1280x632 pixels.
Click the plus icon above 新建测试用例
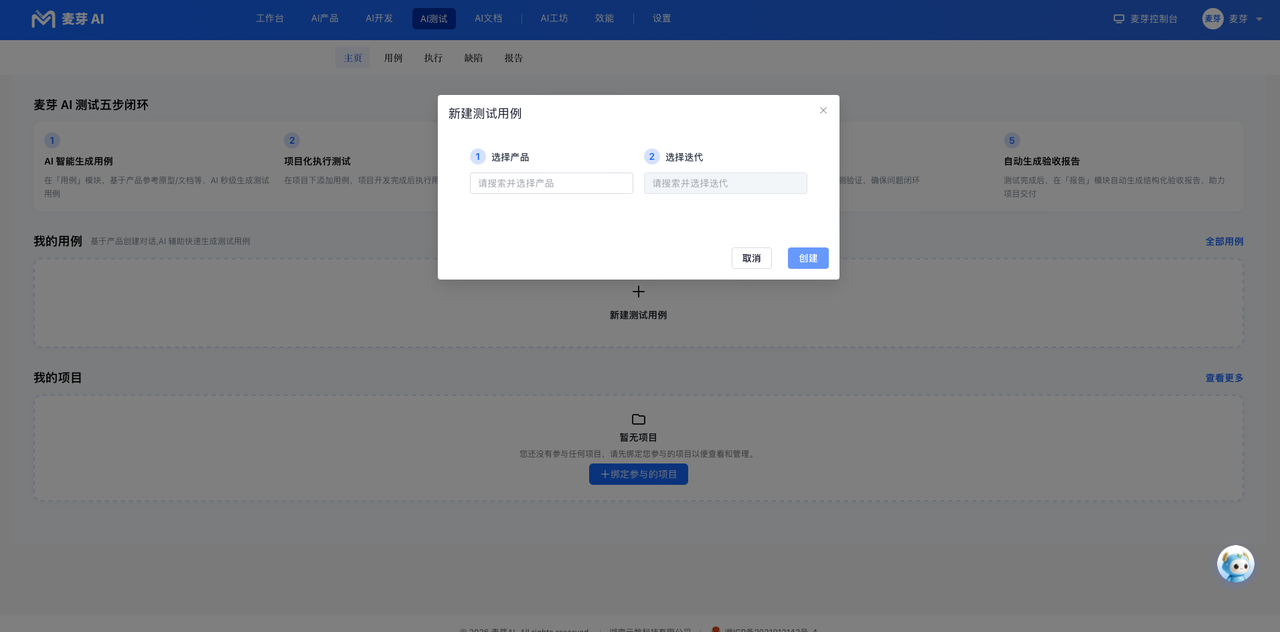[x=638, y=292]
